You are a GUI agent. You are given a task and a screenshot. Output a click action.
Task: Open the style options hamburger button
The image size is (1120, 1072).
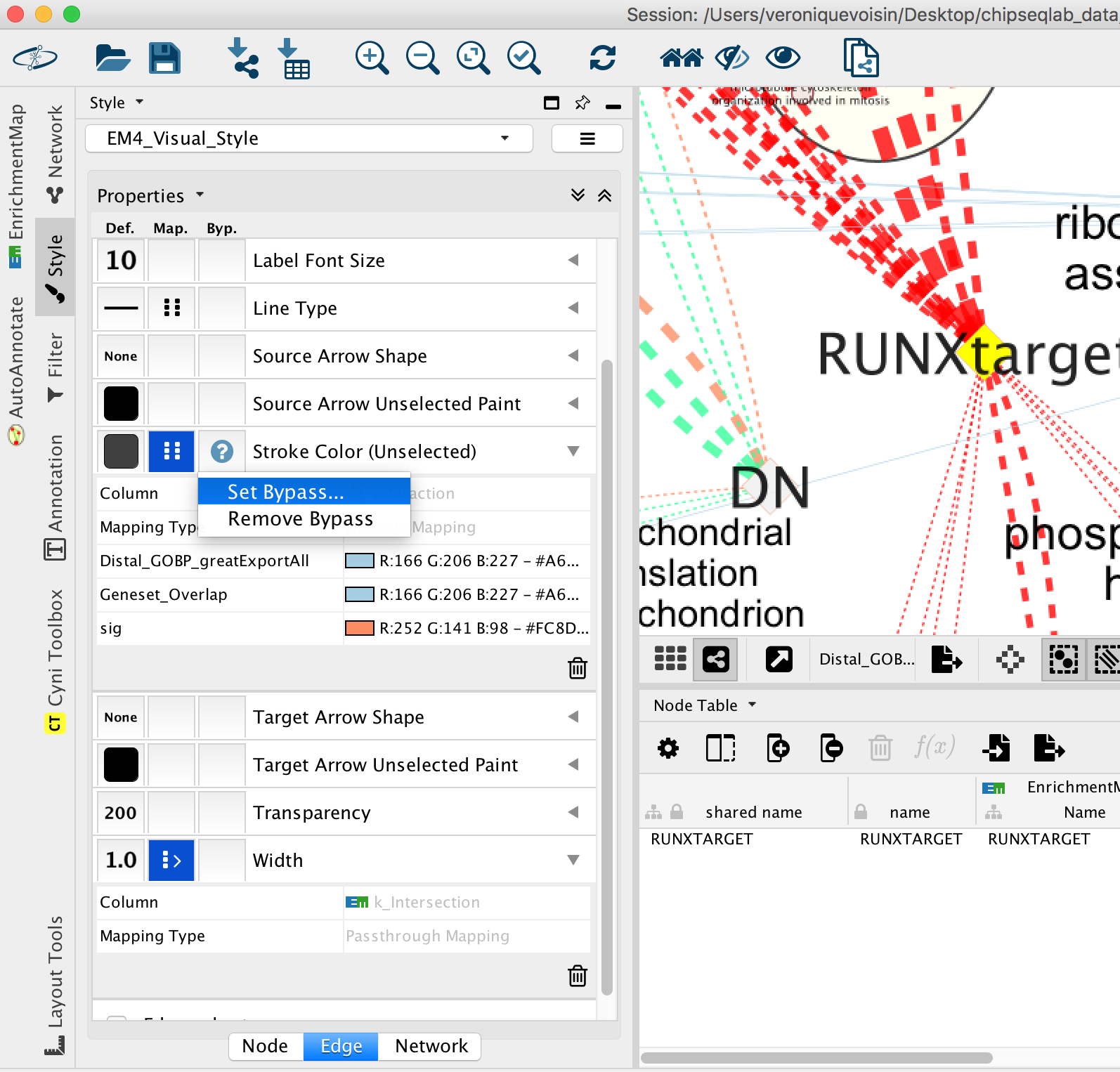[x=587, y=138]
